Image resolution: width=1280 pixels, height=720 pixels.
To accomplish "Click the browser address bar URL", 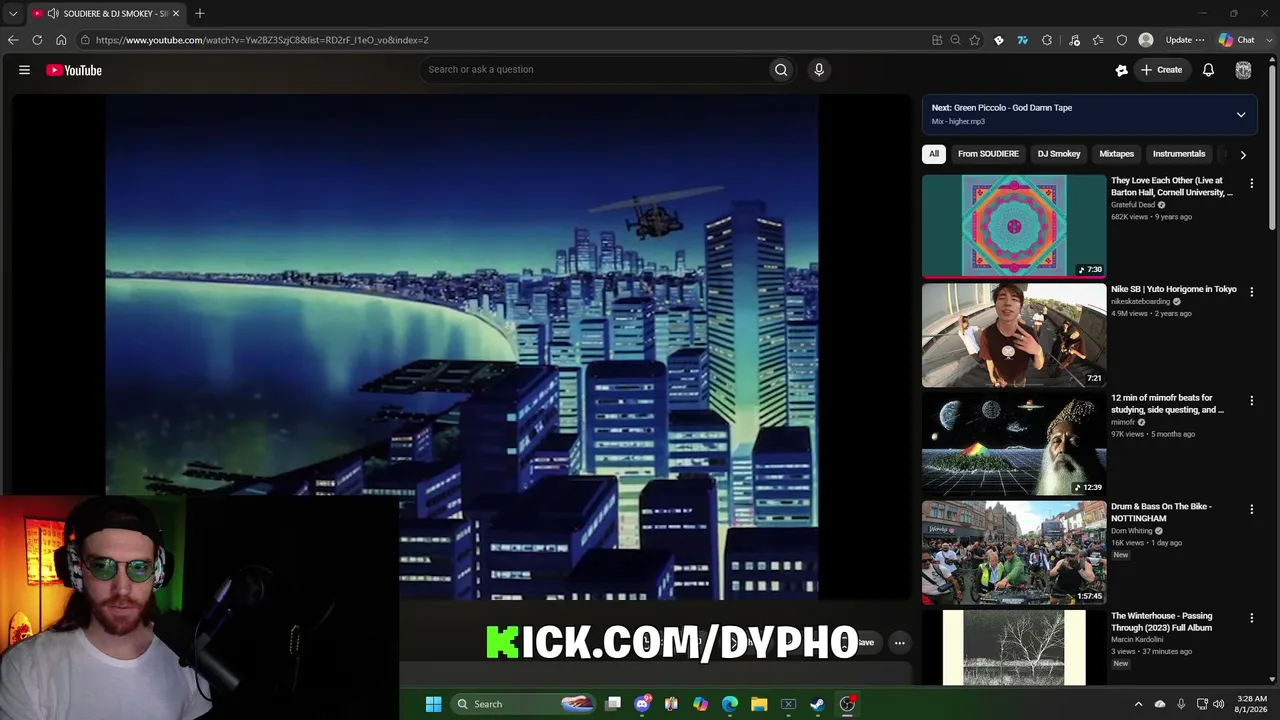I will point(262,40).
